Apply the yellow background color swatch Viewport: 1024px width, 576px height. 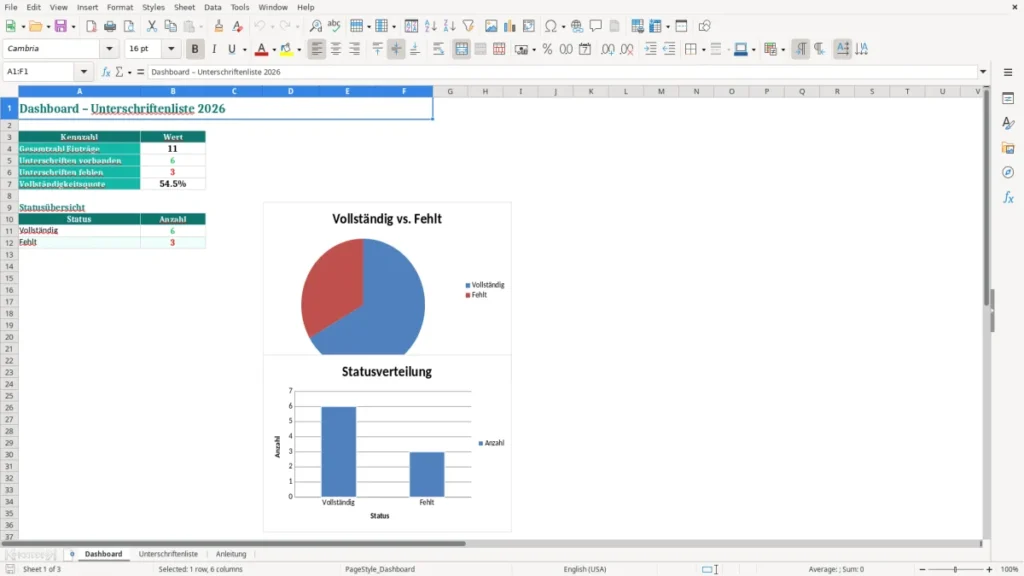[x=286, y=49]
